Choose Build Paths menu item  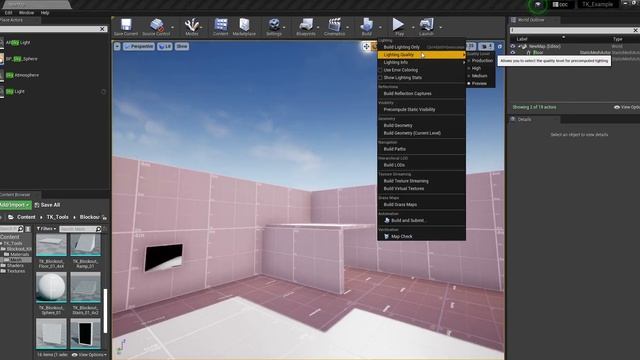[x=421, y=149]
